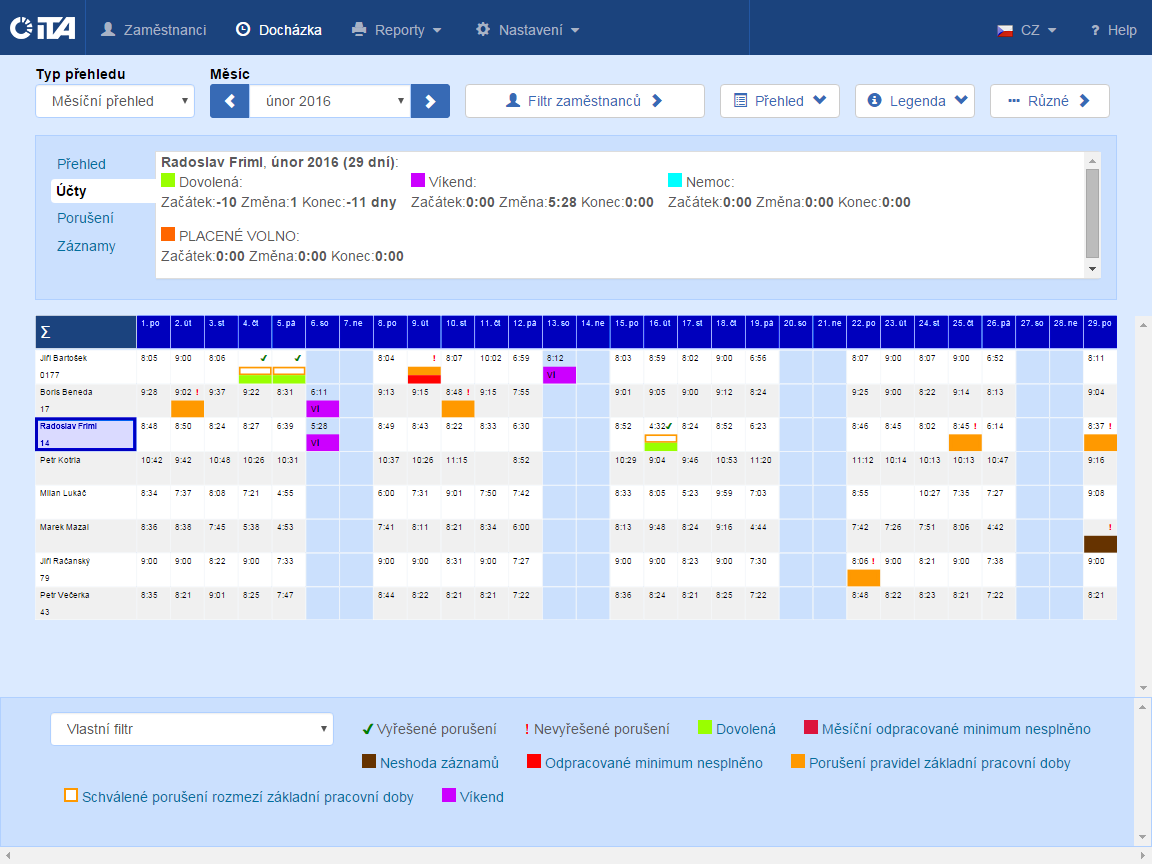Open the CZ language dropdown
Viewport: 1152px width, 864px height.
tap(1027, 30)
